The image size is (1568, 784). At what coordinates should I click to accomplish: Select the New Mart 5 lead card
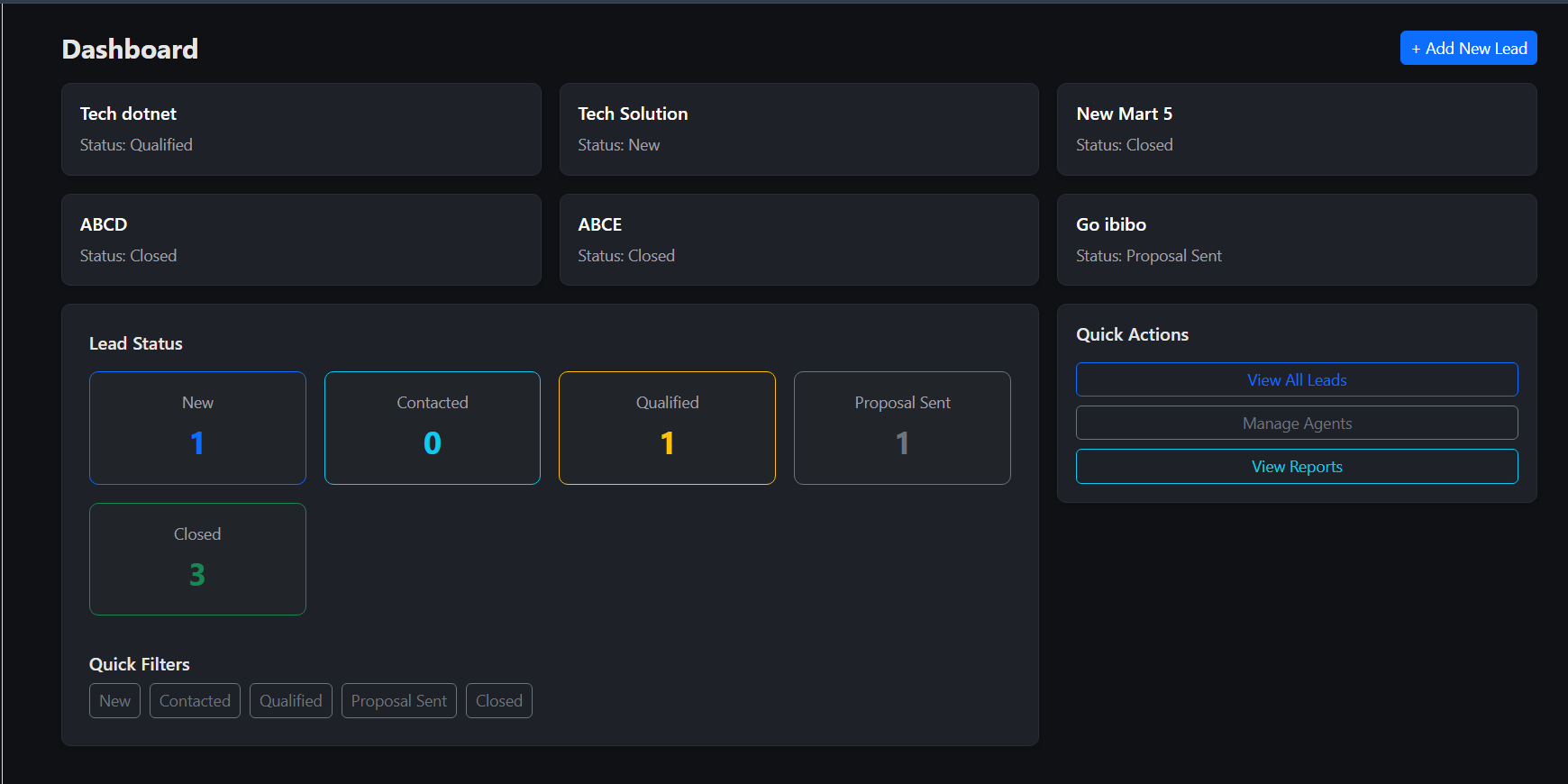1296,129
